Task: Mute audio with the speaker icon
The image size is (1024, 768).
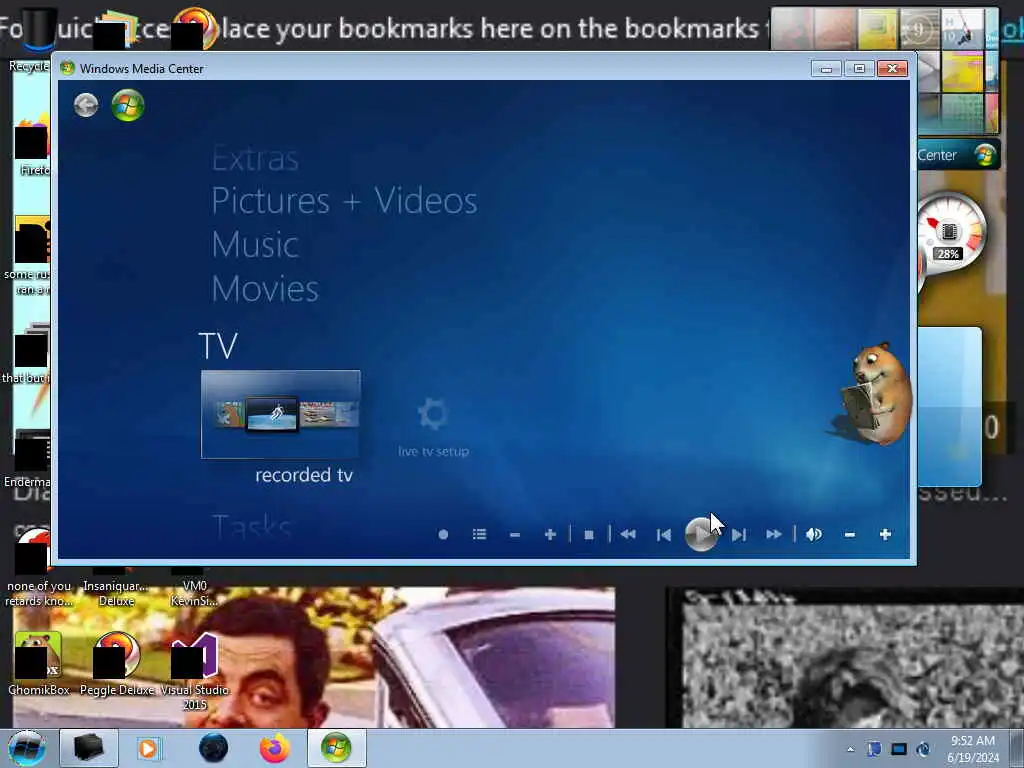Action: click(x=814, y=535)
